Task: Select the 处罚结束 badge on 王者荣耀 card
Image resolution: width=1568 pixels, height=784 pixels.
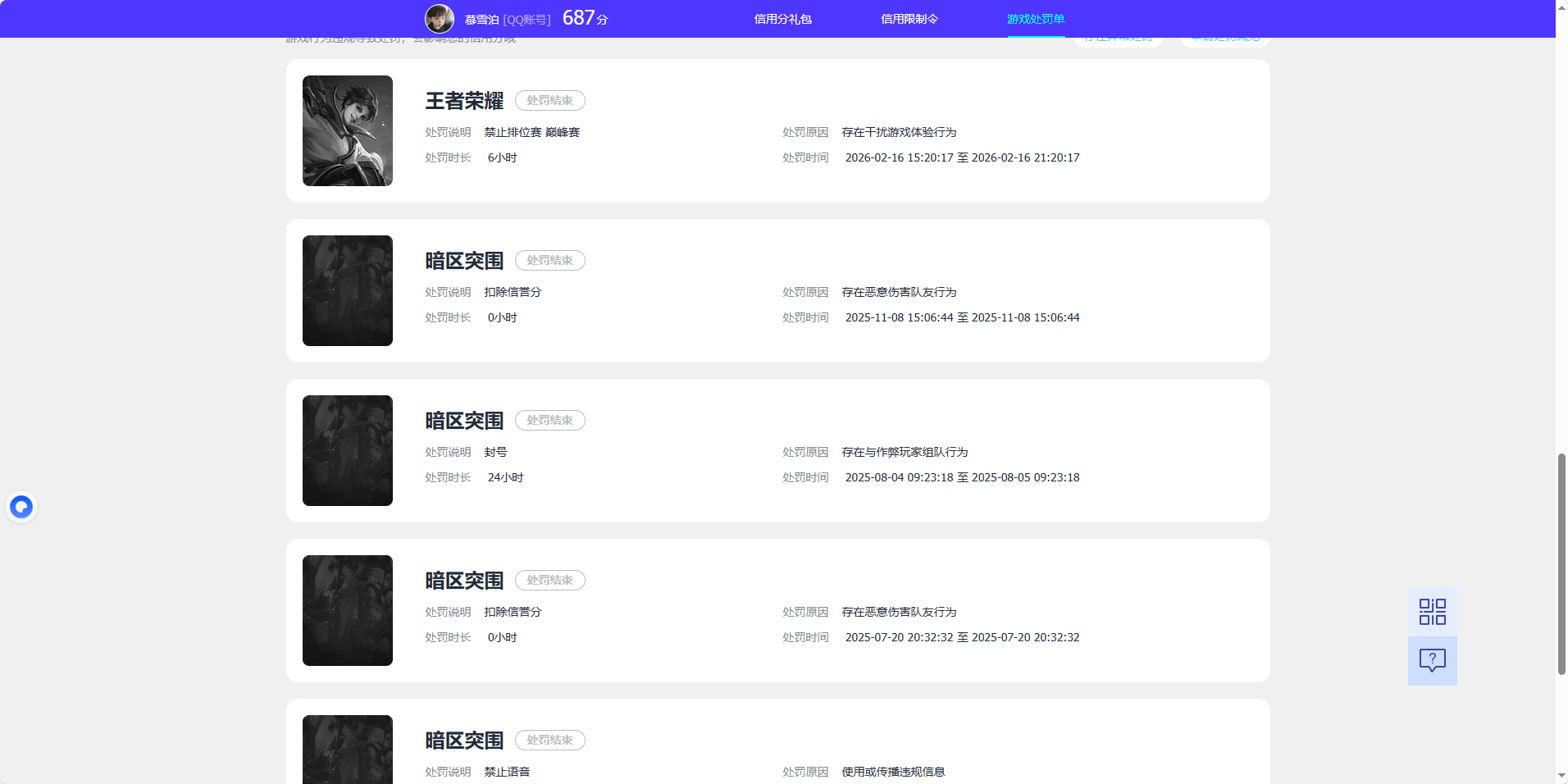Action: point(549,100)
